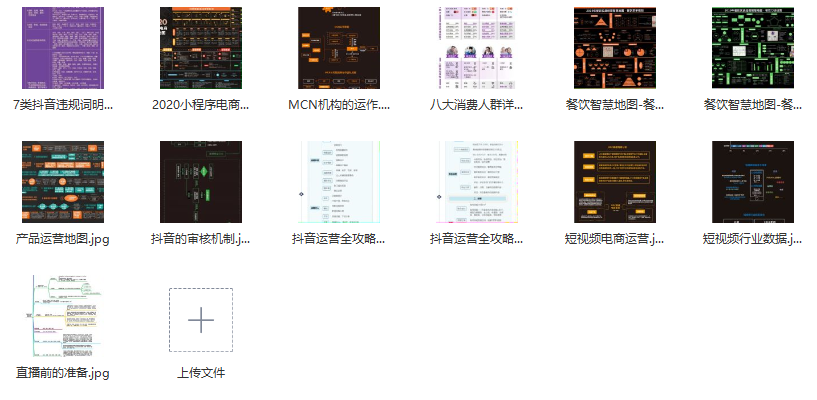This screenshot has height=400, width=817.
Task: Click the plus icon to upload a file
Action: tap(200, 320)
